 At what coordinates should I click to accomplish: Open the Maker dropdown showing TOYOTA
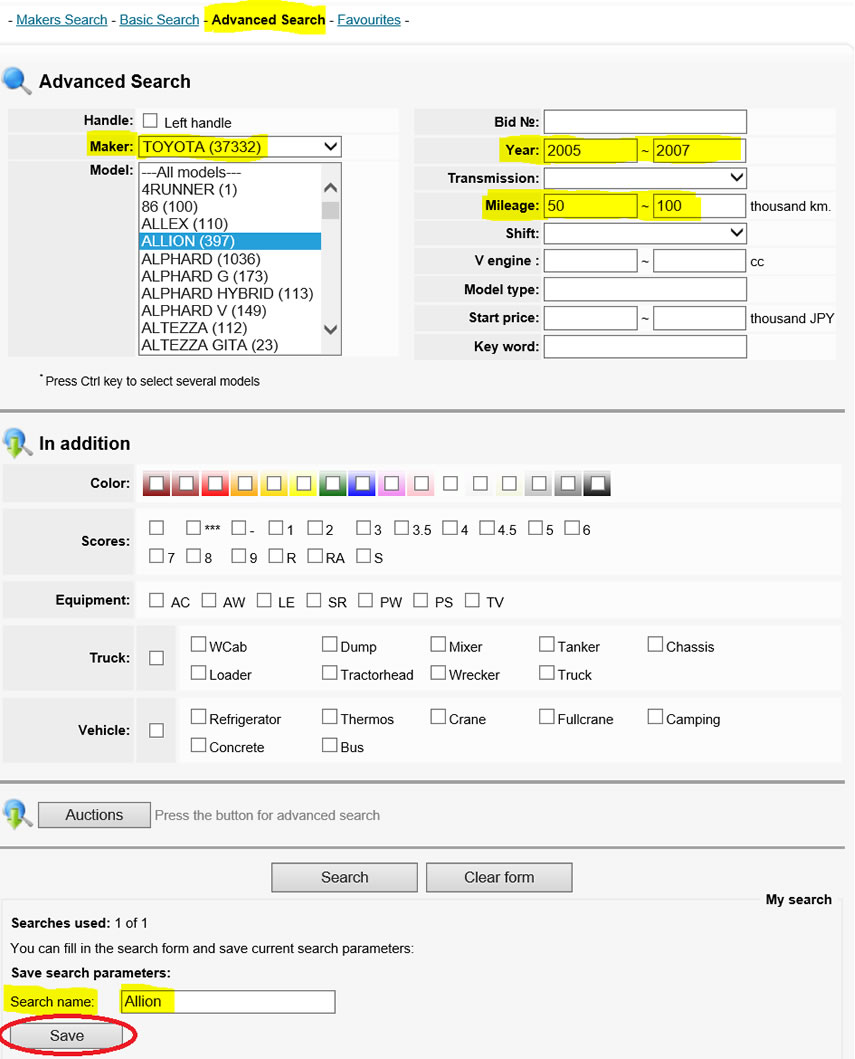click(x=240, y=147)
